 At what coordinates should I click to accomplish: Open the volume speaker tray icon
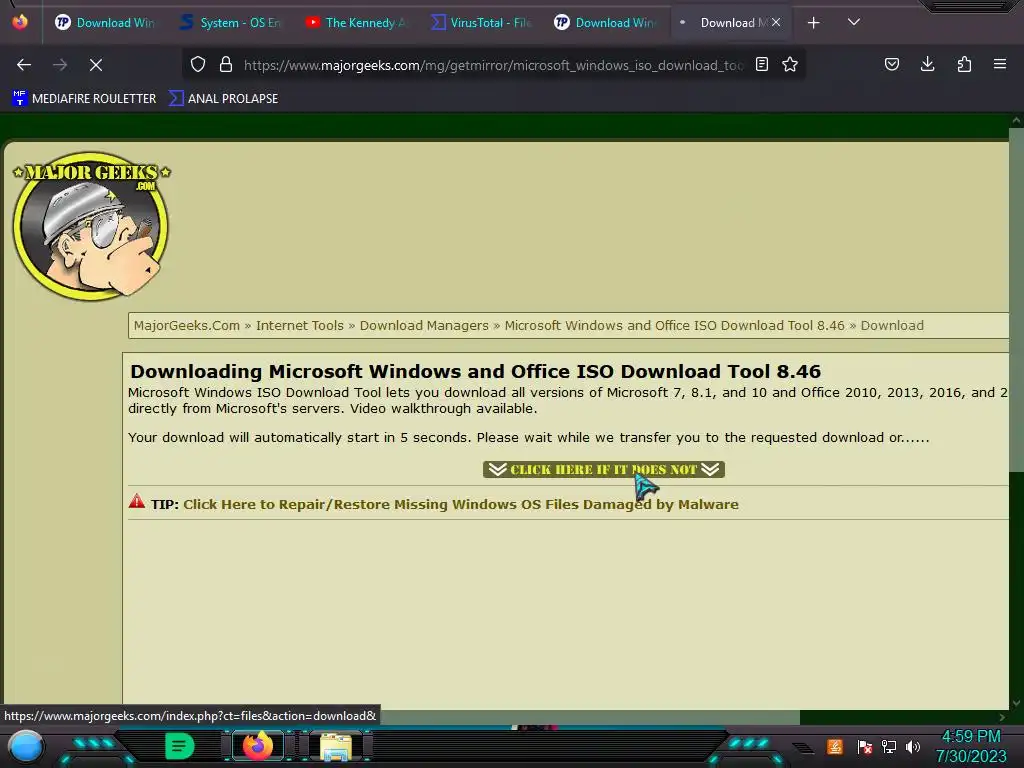[x=913, y=746]
